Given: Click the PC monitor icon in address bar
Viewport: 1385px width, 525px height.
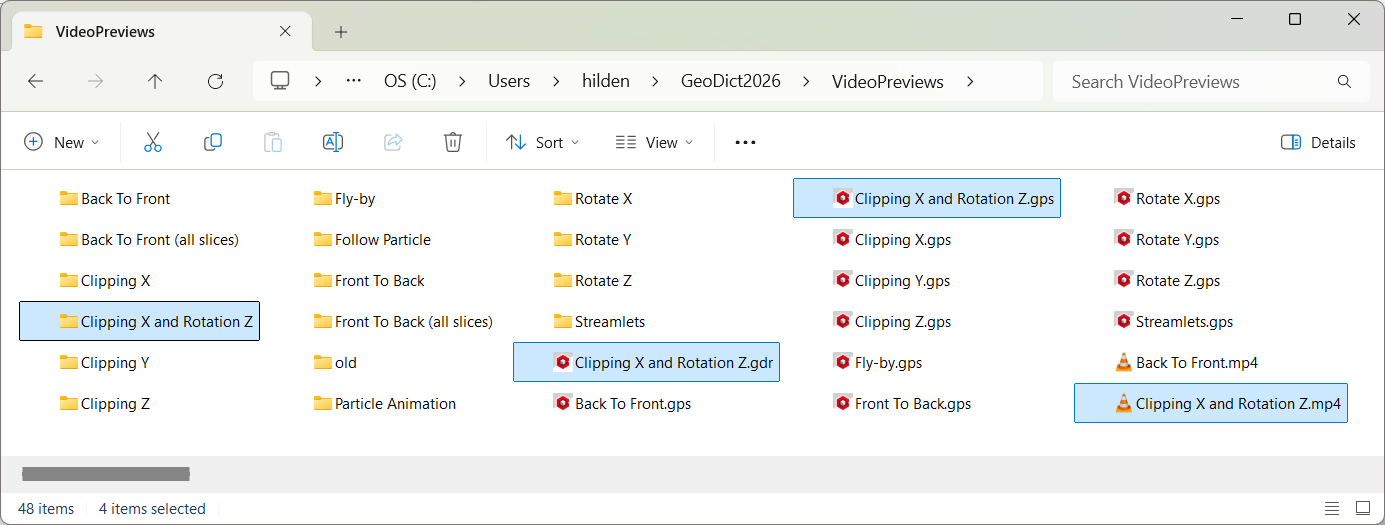Looking at the screenshot, I should (280, 81).
